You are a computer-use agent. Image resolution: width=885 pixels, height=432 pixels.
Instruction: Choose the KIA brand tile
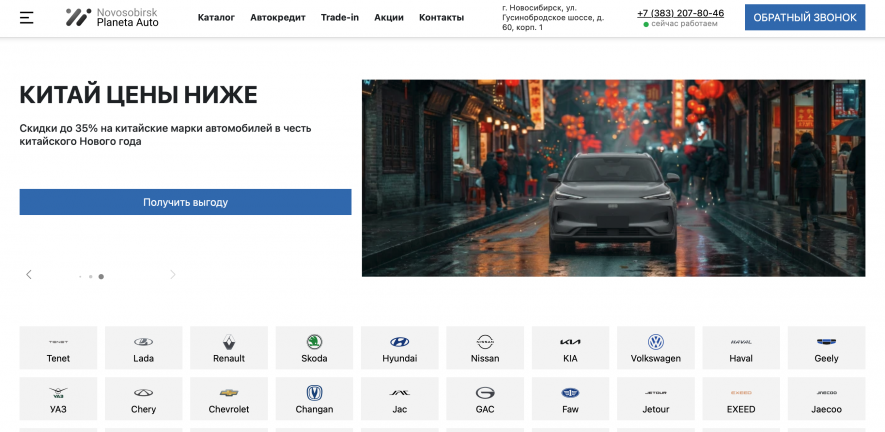pos(570,348)
